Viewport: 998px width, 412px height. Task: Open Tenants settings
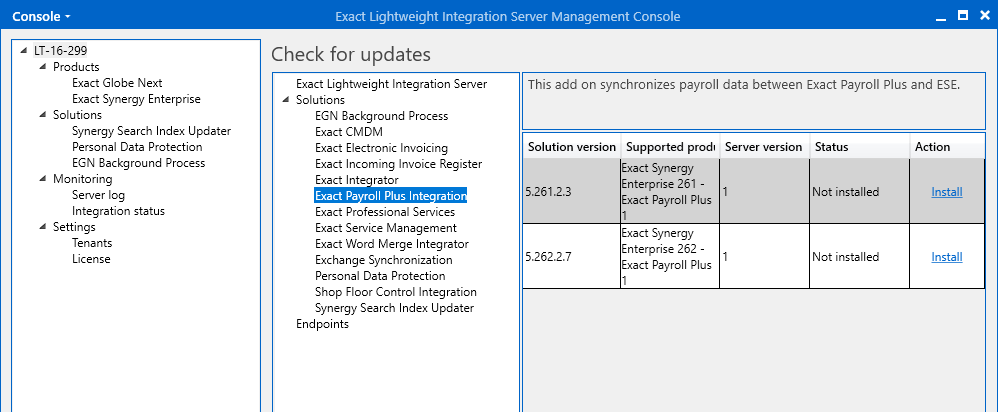click(92, 243)
